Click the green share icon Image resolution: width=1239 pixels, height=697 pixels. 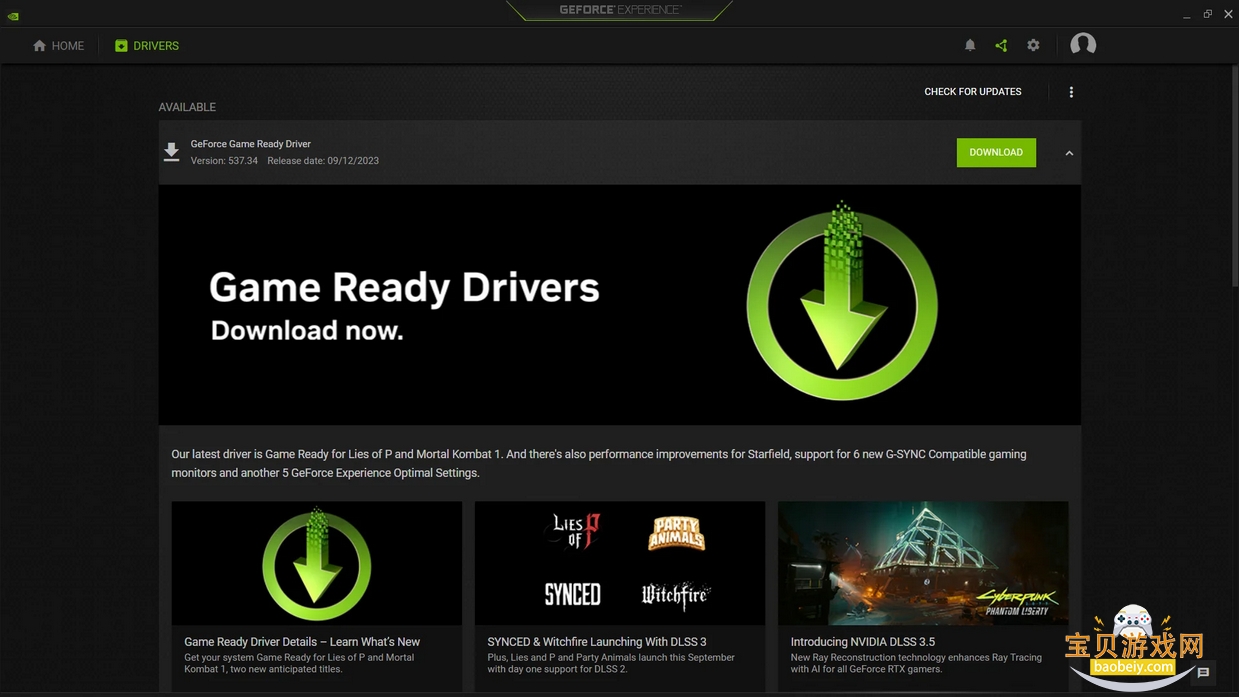1001,45
